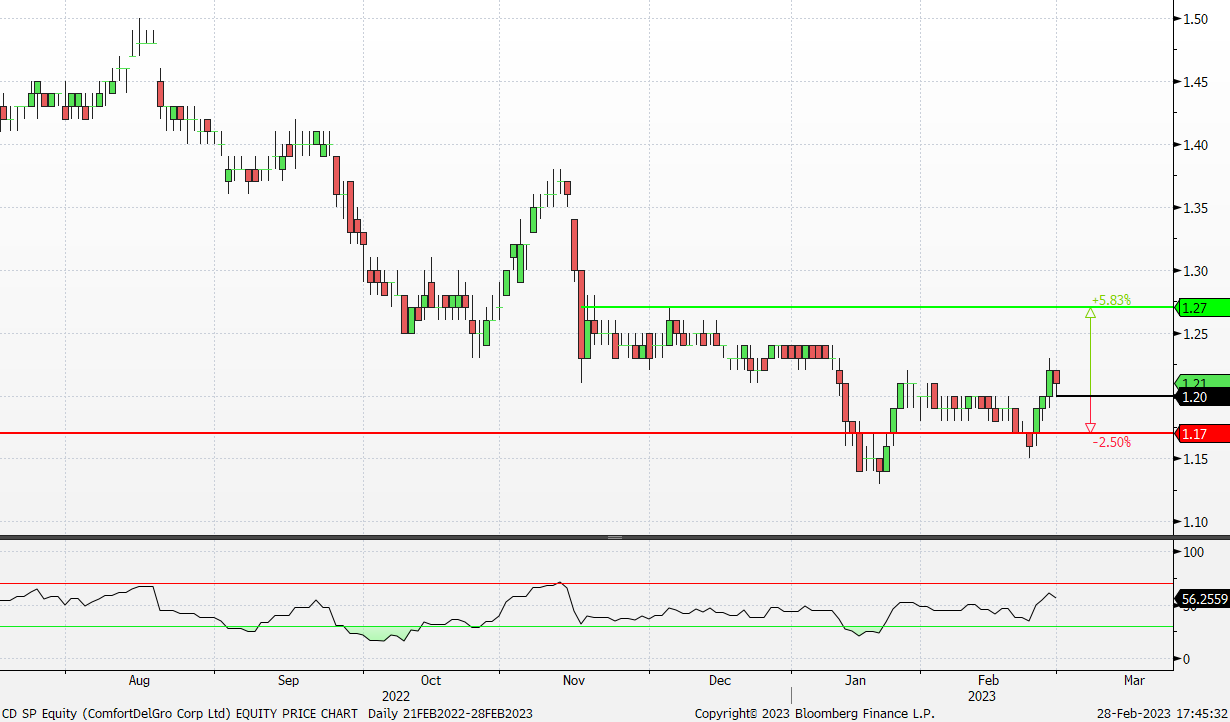Click the 2023 year label

pos(981,695)
